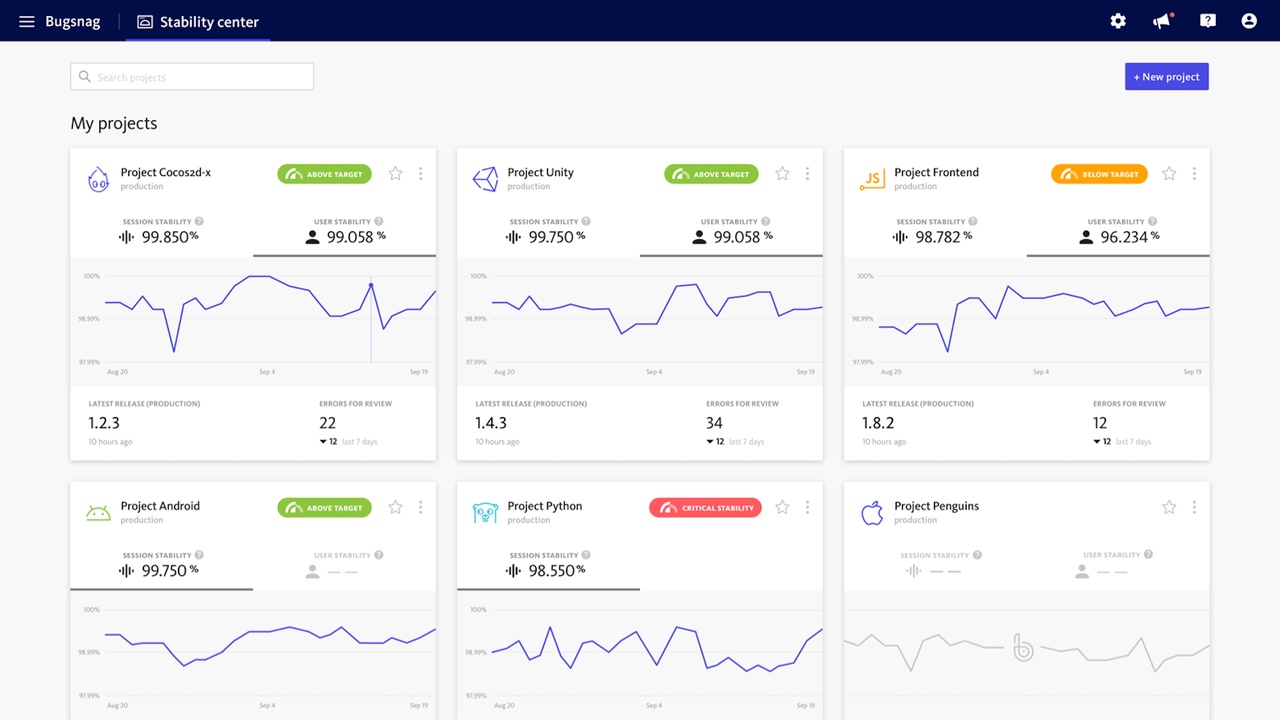Open settings gear in top bar
Screen dimensions: 1280x720
pyautogui.click(x=1118, y=21)
